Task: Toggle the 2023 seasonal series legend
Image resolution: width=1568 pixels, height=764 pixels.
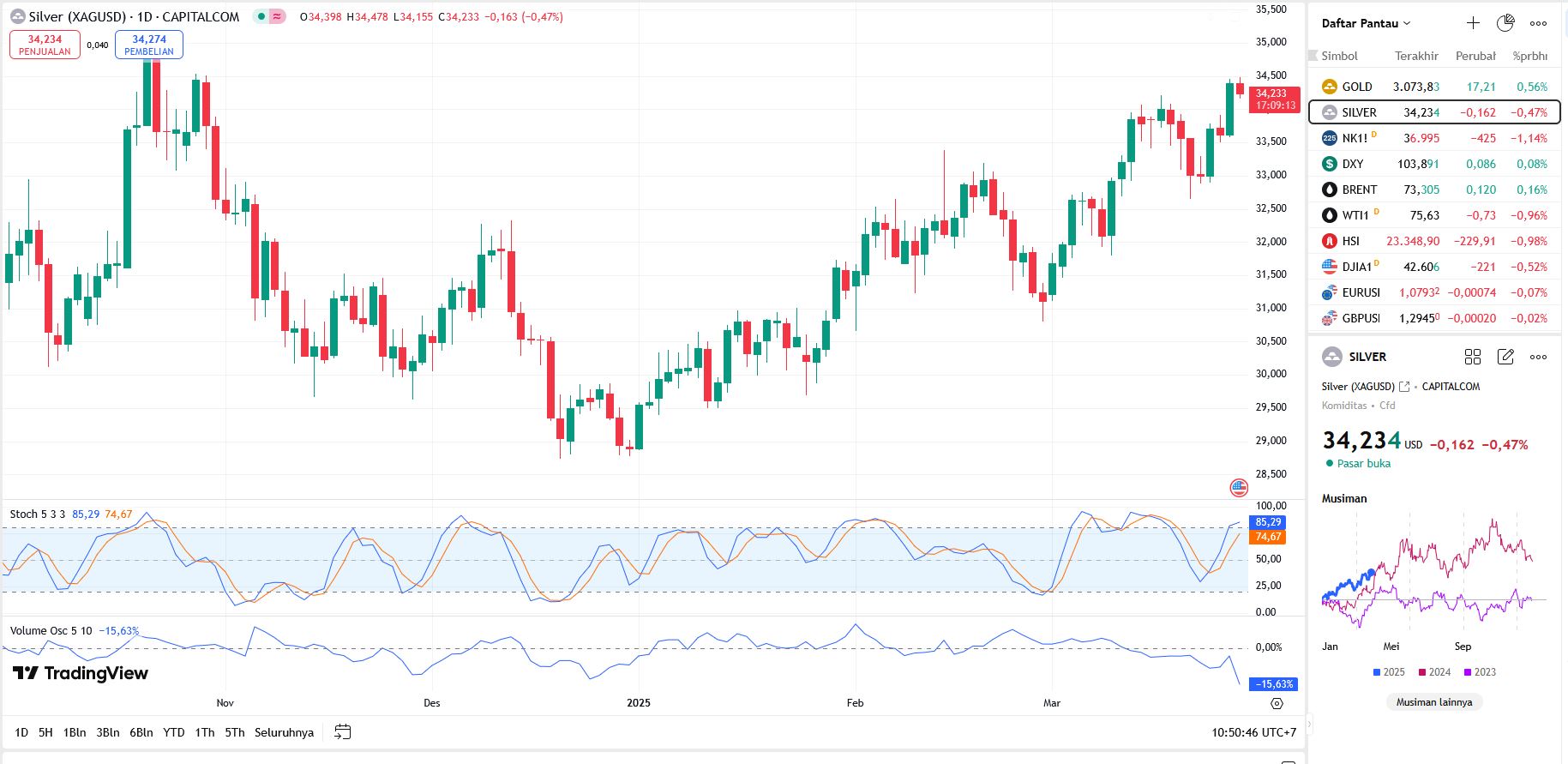Action: pyautogui.click(x=1480, y=672)
